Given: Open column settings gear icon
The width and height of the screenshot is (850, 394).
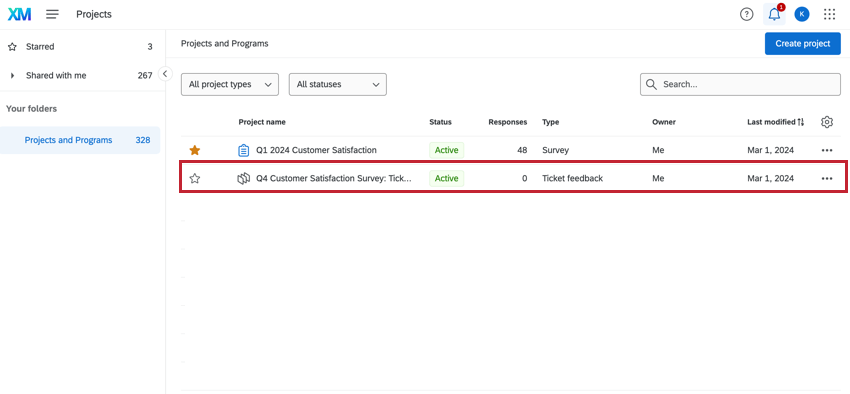Looking at the screenshot, I should [827, 122].
